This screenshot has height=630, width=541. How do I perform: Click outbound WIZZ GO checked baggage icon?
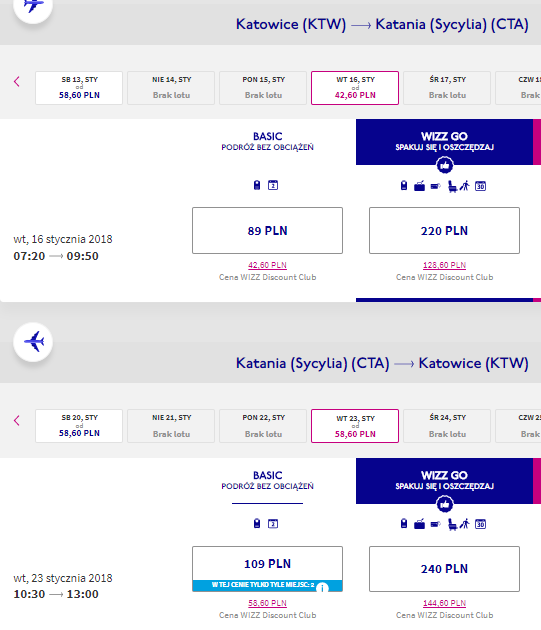click(x=419, y=186)
